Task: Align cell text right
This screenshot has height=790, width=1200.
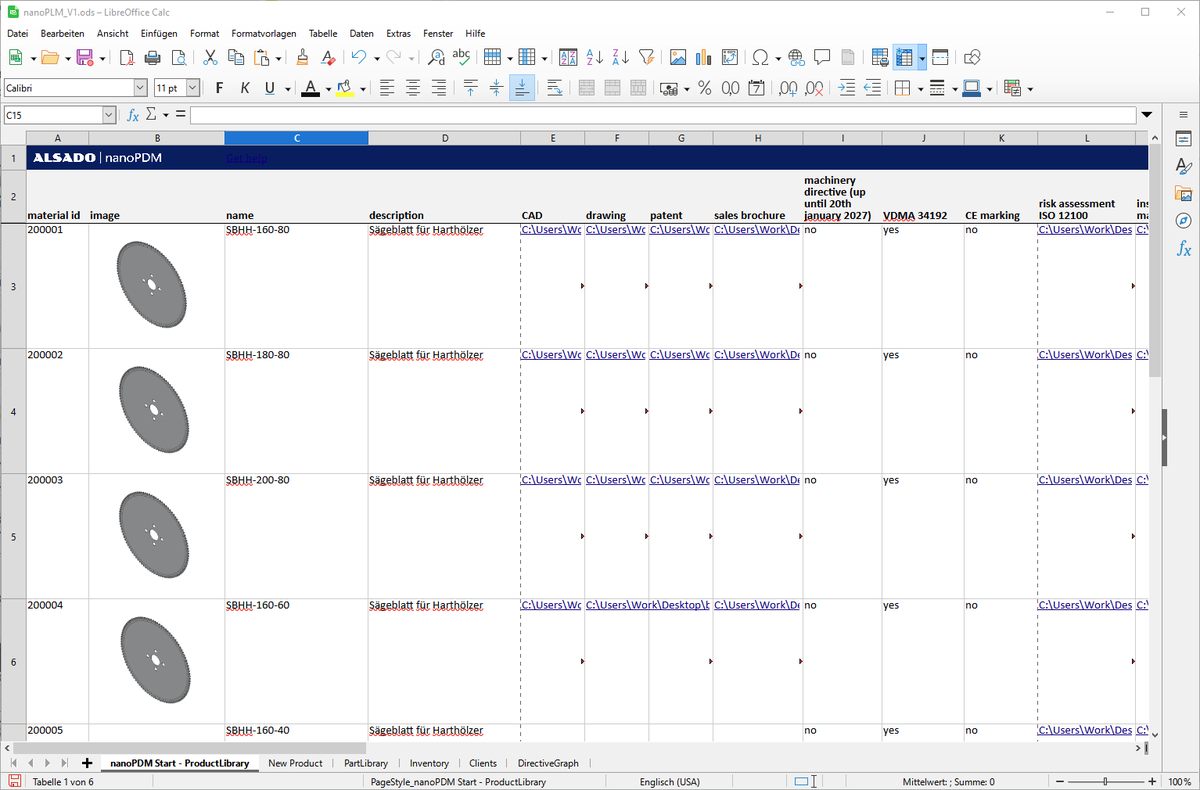Action: 438,88
